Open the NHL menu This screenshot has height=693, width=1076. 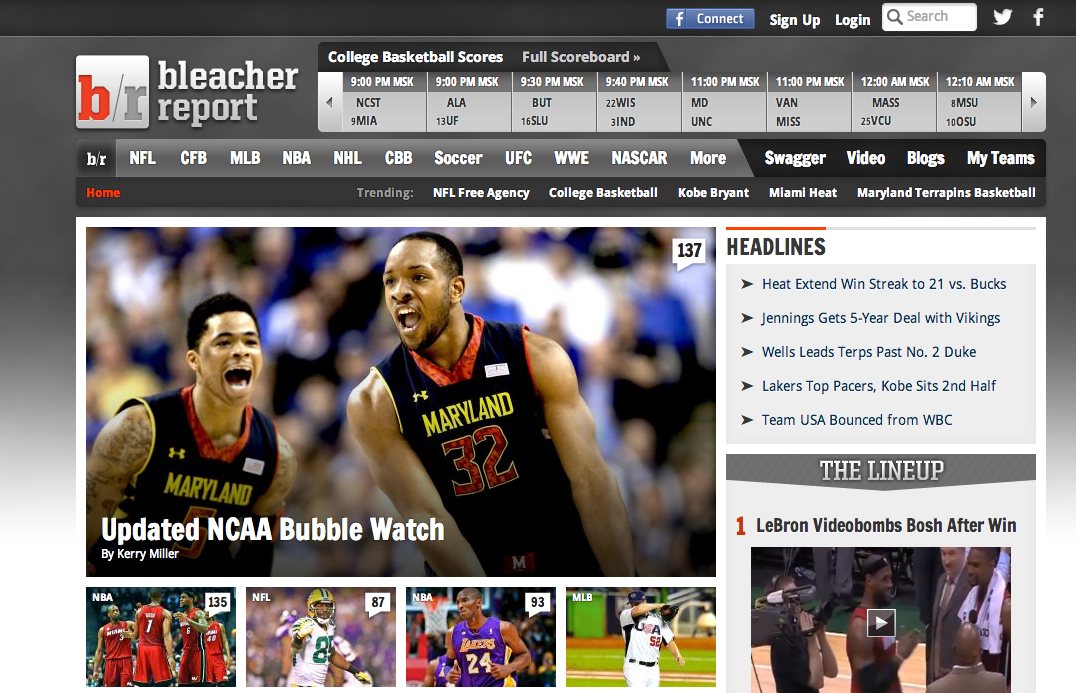347,158
